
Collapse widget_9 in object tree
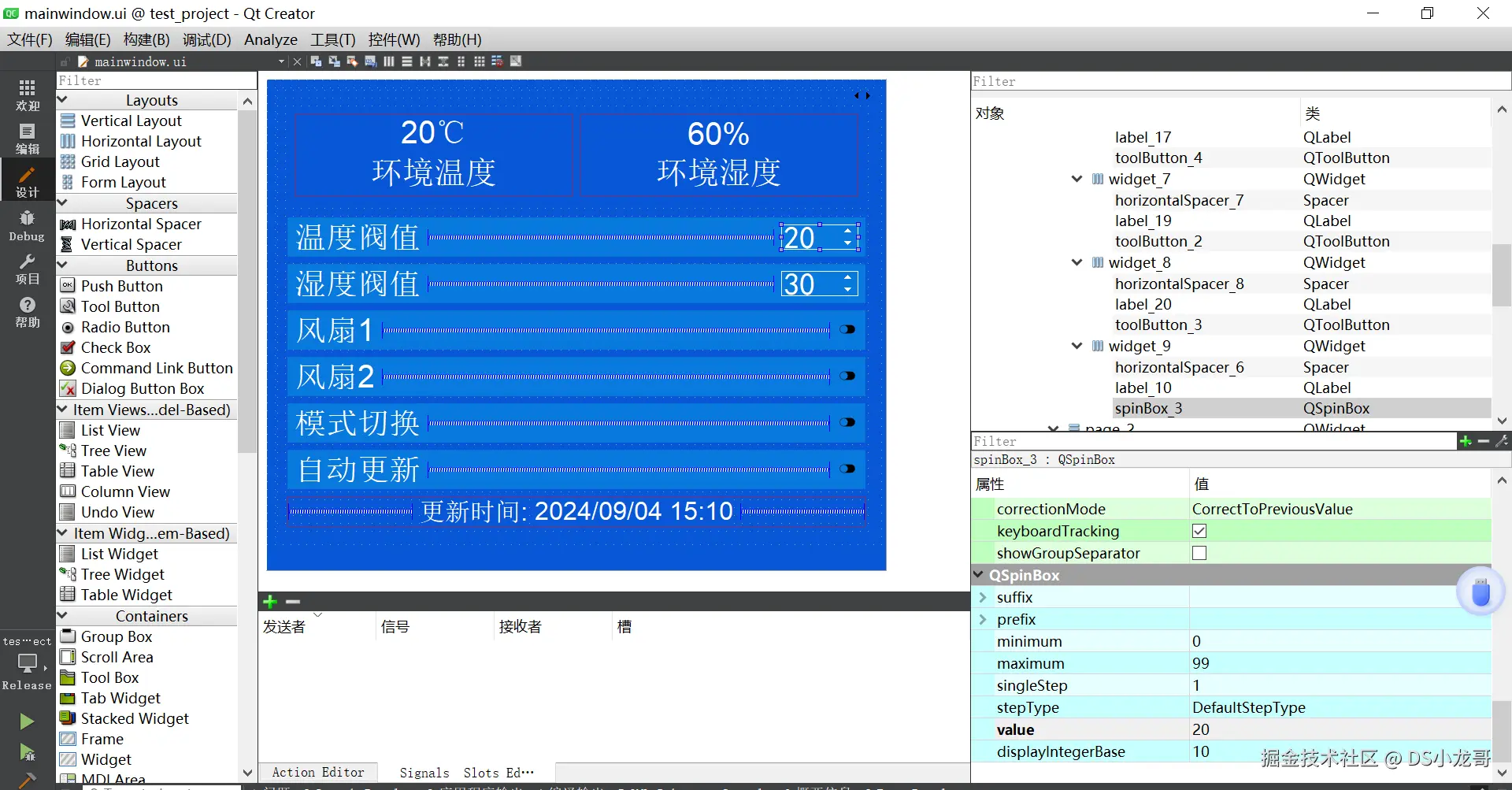(x=1077, y=346)
